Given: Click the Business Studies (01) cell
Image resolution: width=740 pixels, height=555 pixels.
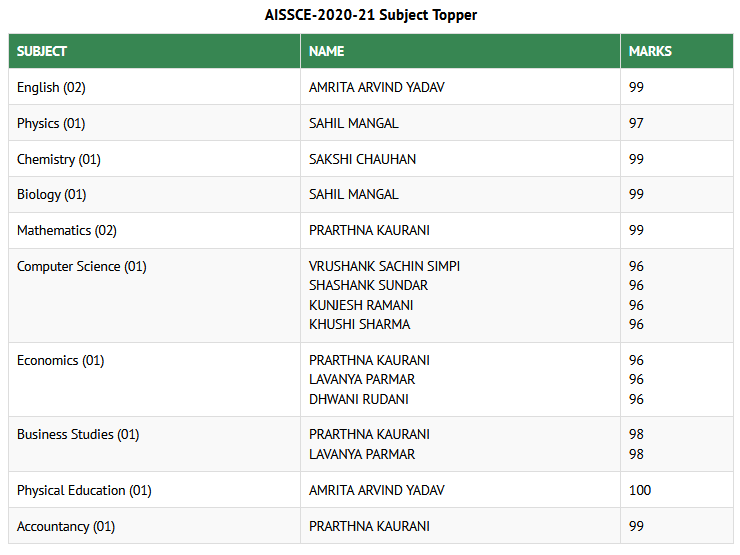Looking at the screenshot, I should [x=78, y=434].
